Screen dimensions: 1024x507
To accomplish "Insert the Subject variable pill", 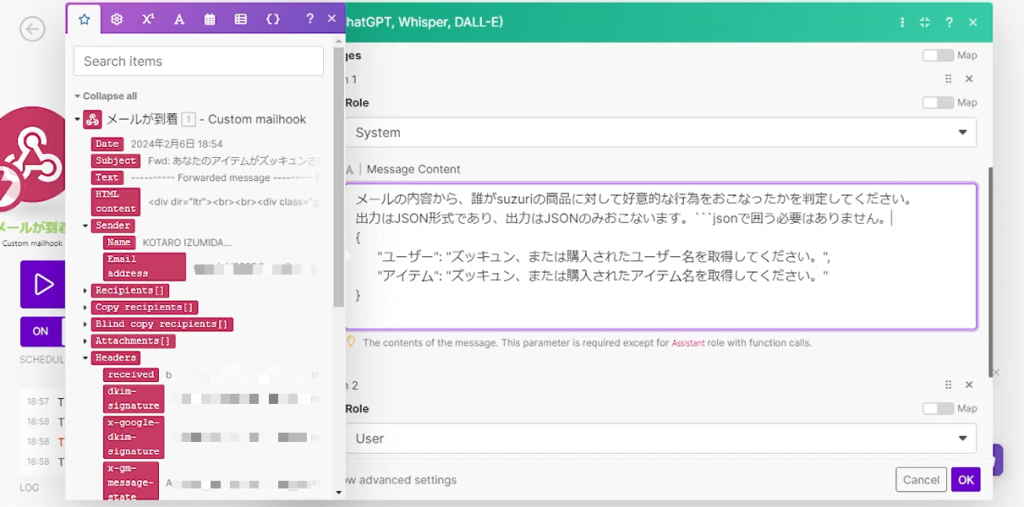I will click(116, 161).
